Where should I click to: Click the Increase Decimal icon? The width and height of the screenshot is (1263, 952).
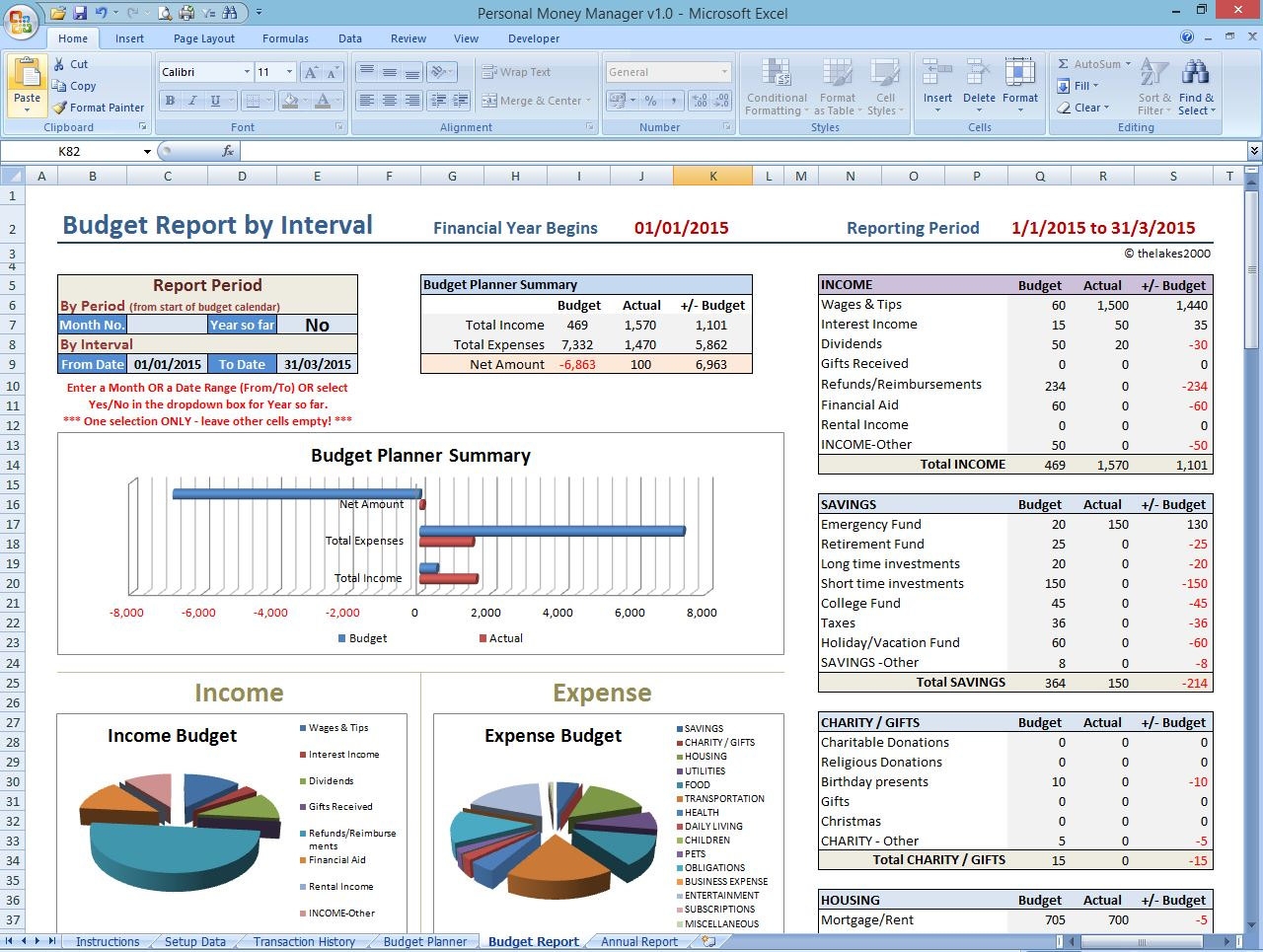tap(699, 100)
